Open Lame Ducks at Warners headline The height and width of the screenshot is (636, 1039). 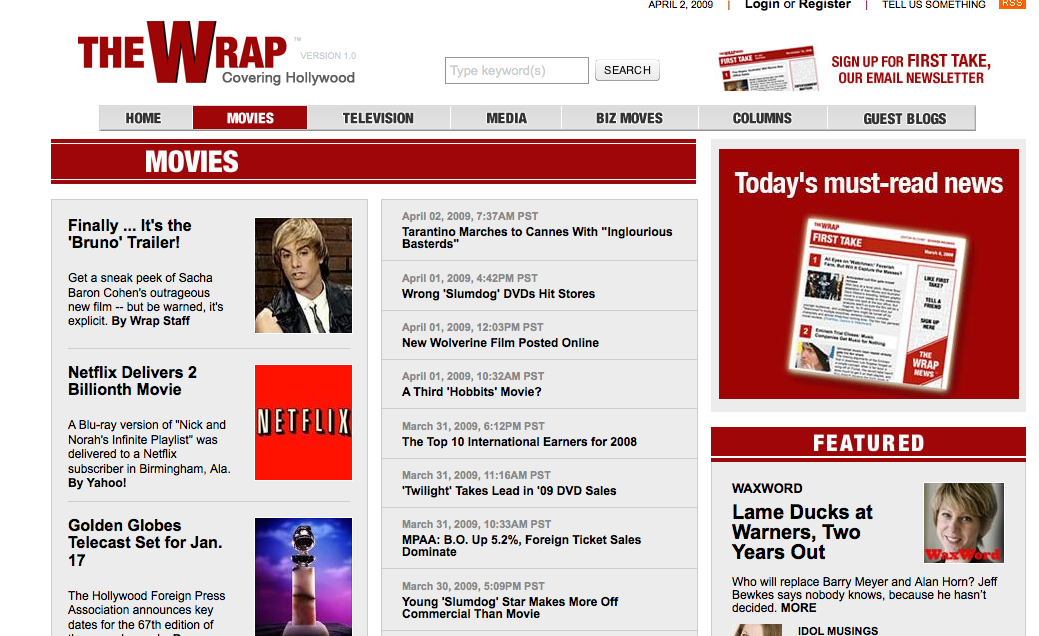tap(802, 532)
